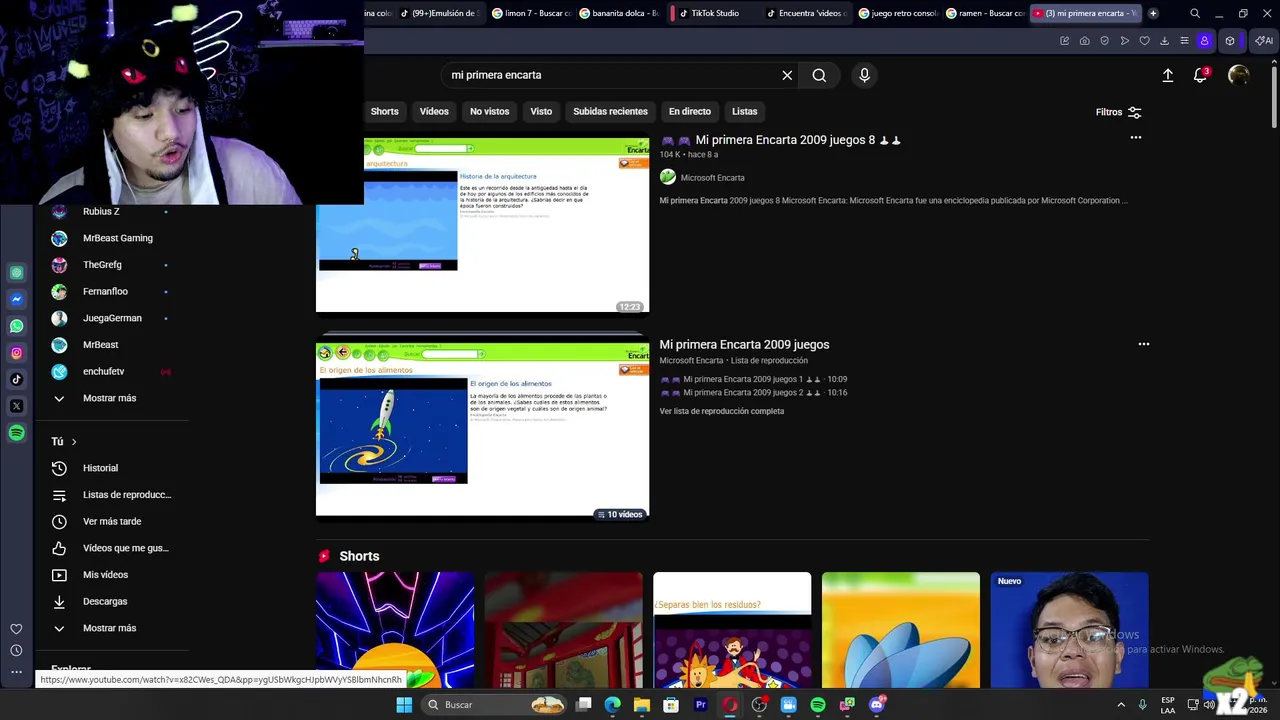This screenshot has height=720, width=1280.
Task: Select the Vídeos filter chip
Action: pyautogui.click(x=434, y=111)
